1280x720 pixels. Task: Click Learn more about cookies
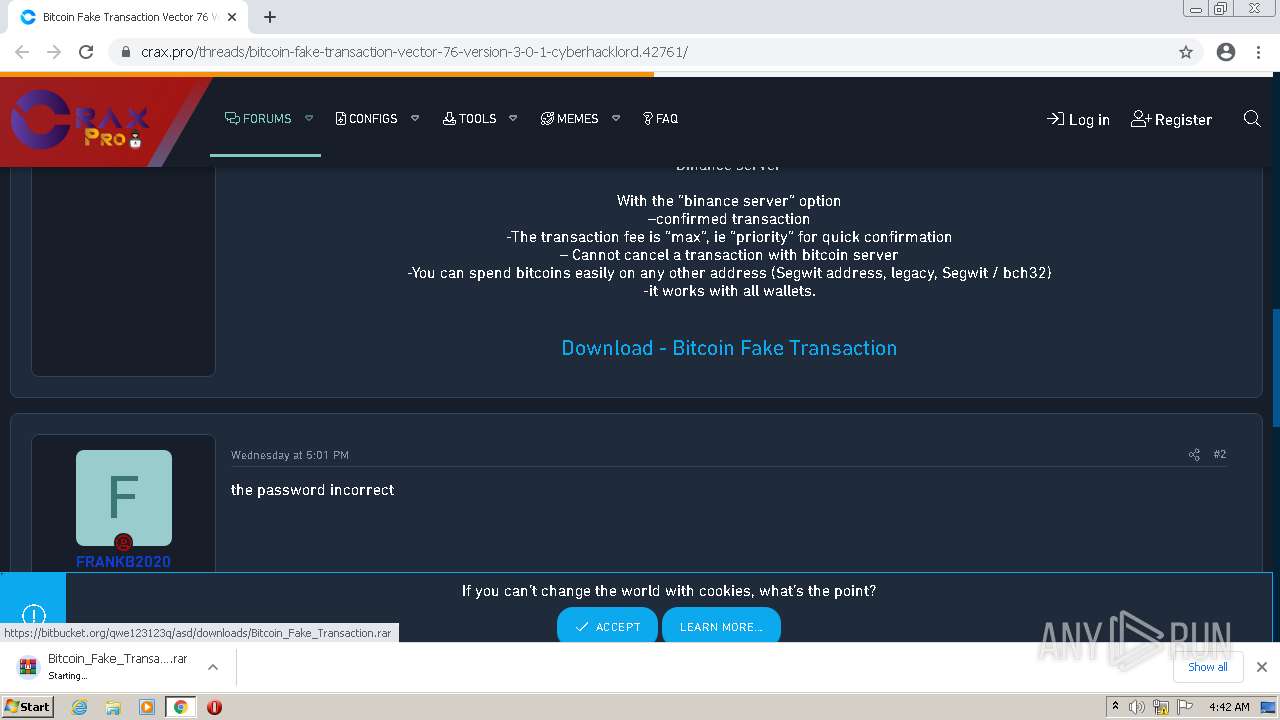[721, 627]
